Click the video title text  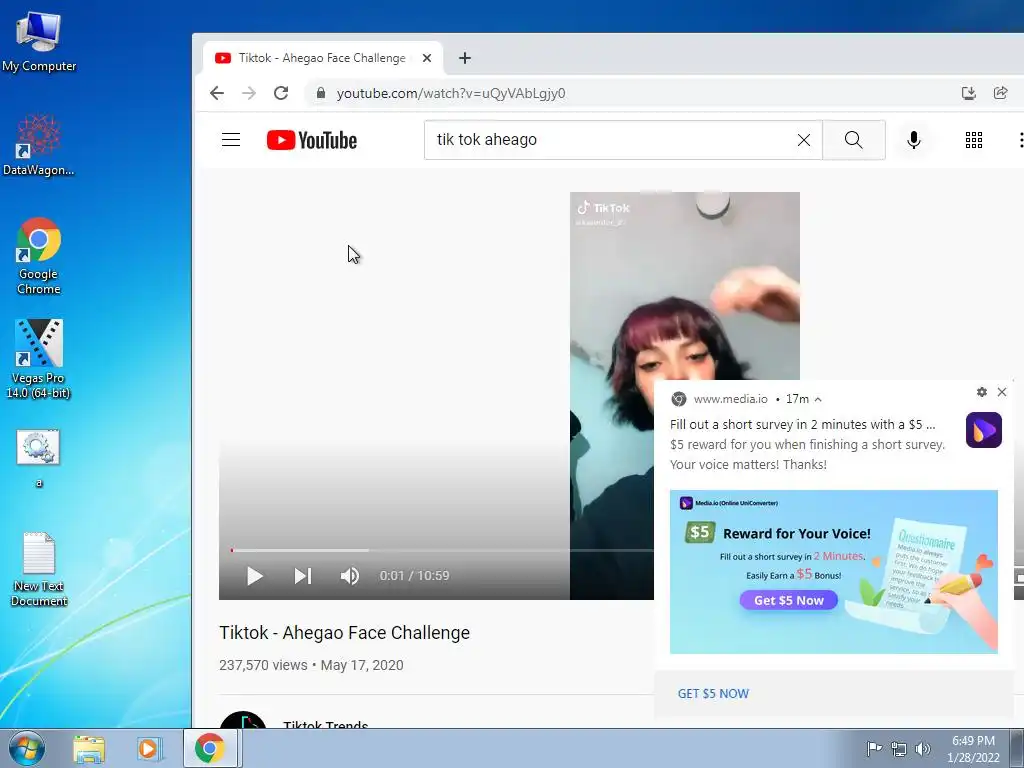click(x=344, y=633)
